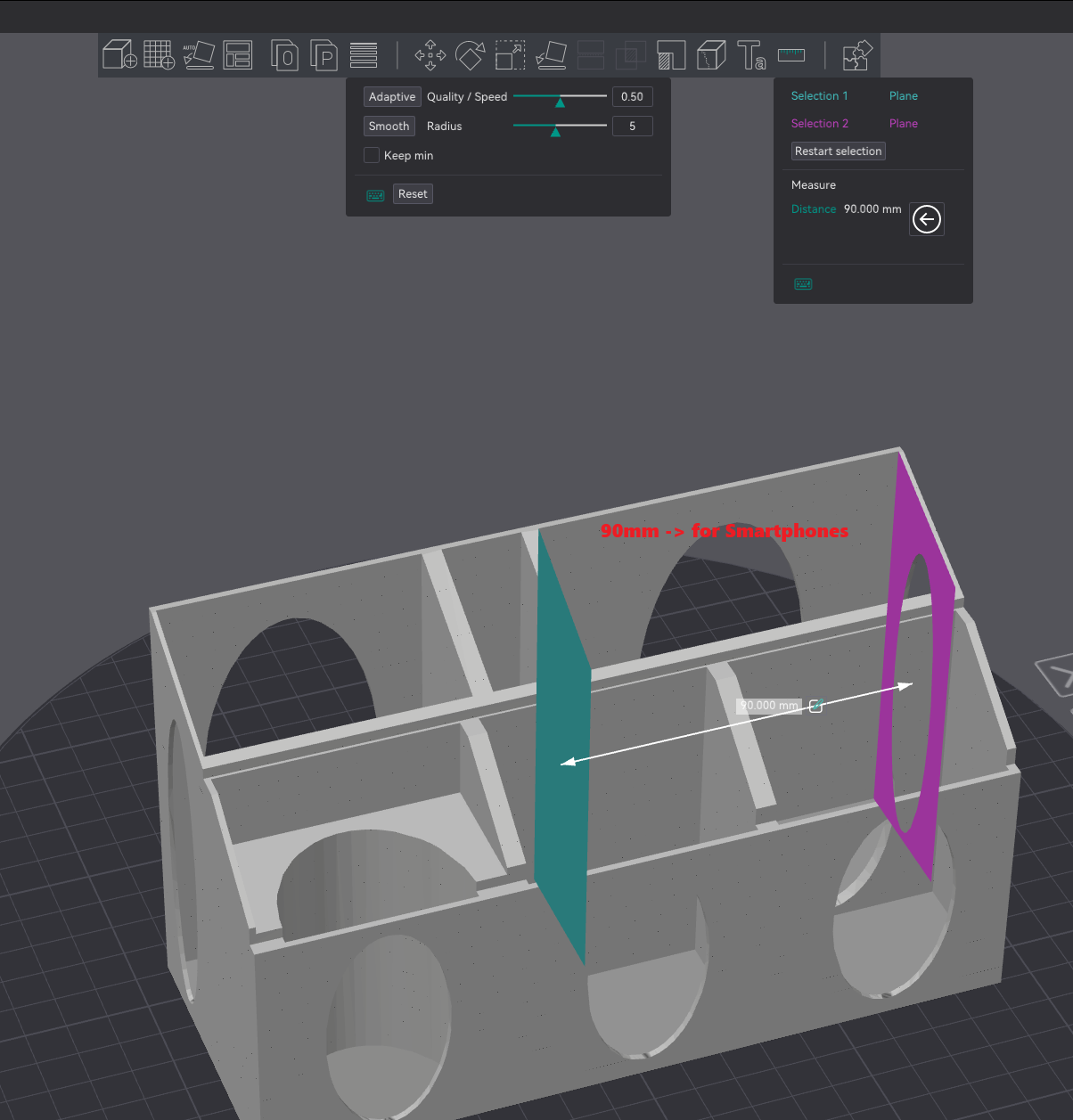Select the Split to parts icon
1073x1120 pixels.
[324, 55]
